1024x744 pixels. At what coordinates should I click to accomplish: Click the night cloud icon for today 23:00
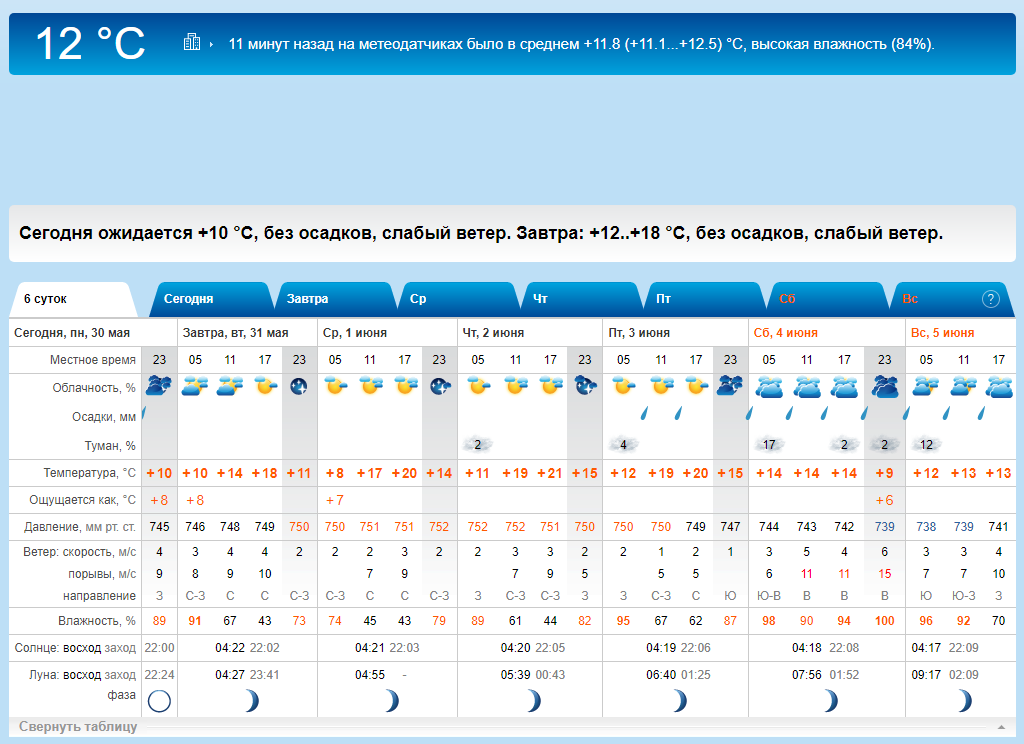pos(159,385)
